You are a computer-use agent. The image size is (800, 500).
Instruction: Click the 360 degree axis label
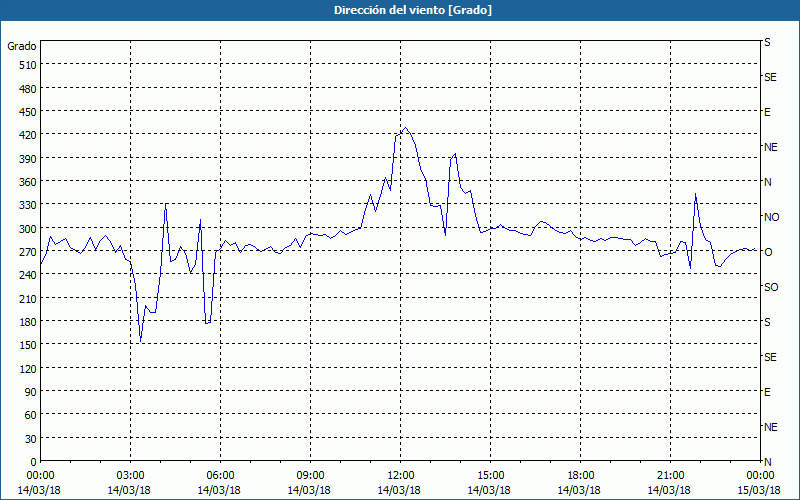pos(28,182)
